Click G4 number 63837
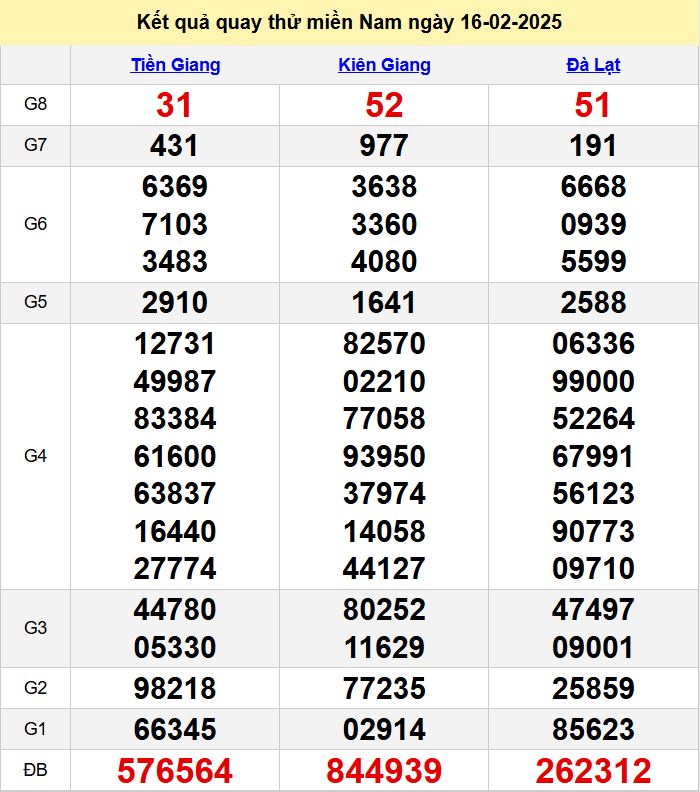700x792 pixels. (x=175, y=493)
